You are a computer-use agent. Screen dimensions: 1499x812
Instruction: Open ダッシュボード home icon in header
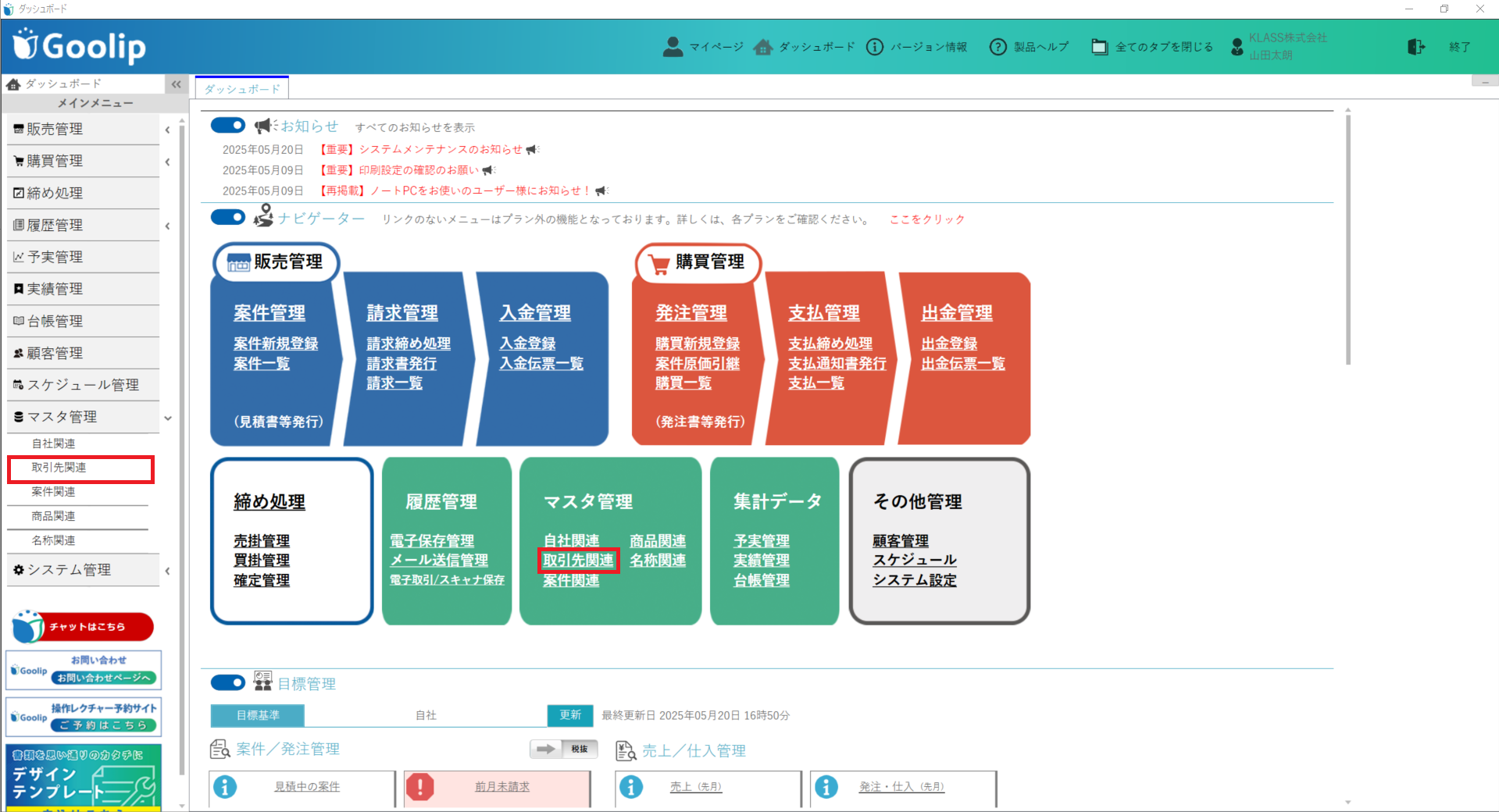click(763, 47)
